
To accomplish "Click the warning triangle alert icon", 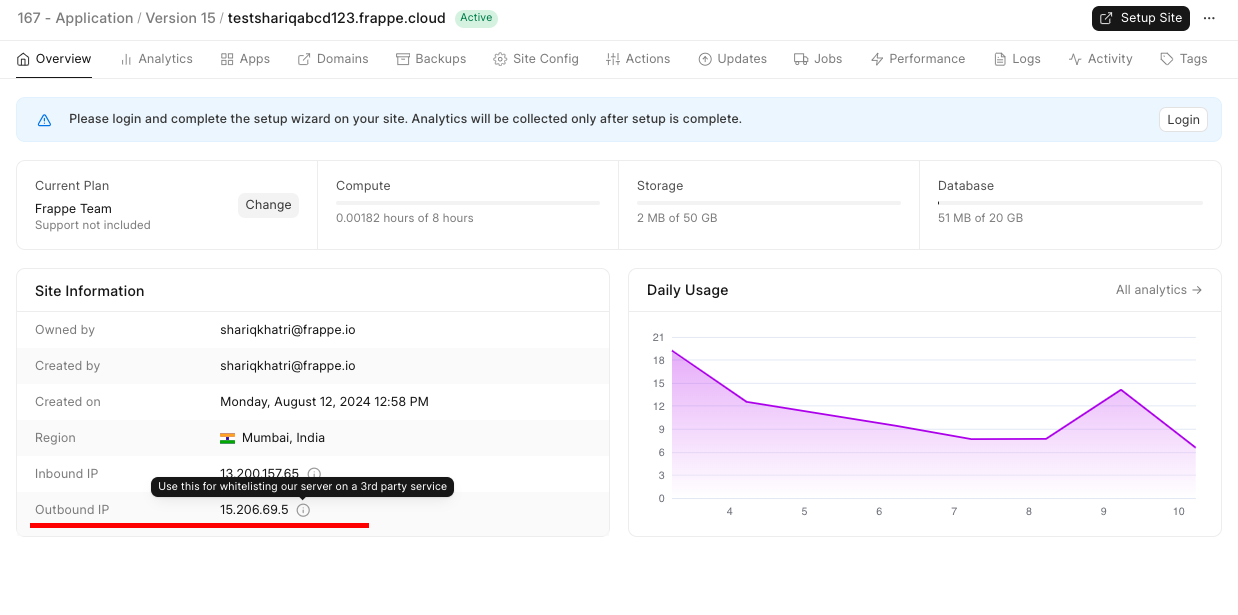I will (44, 120).
